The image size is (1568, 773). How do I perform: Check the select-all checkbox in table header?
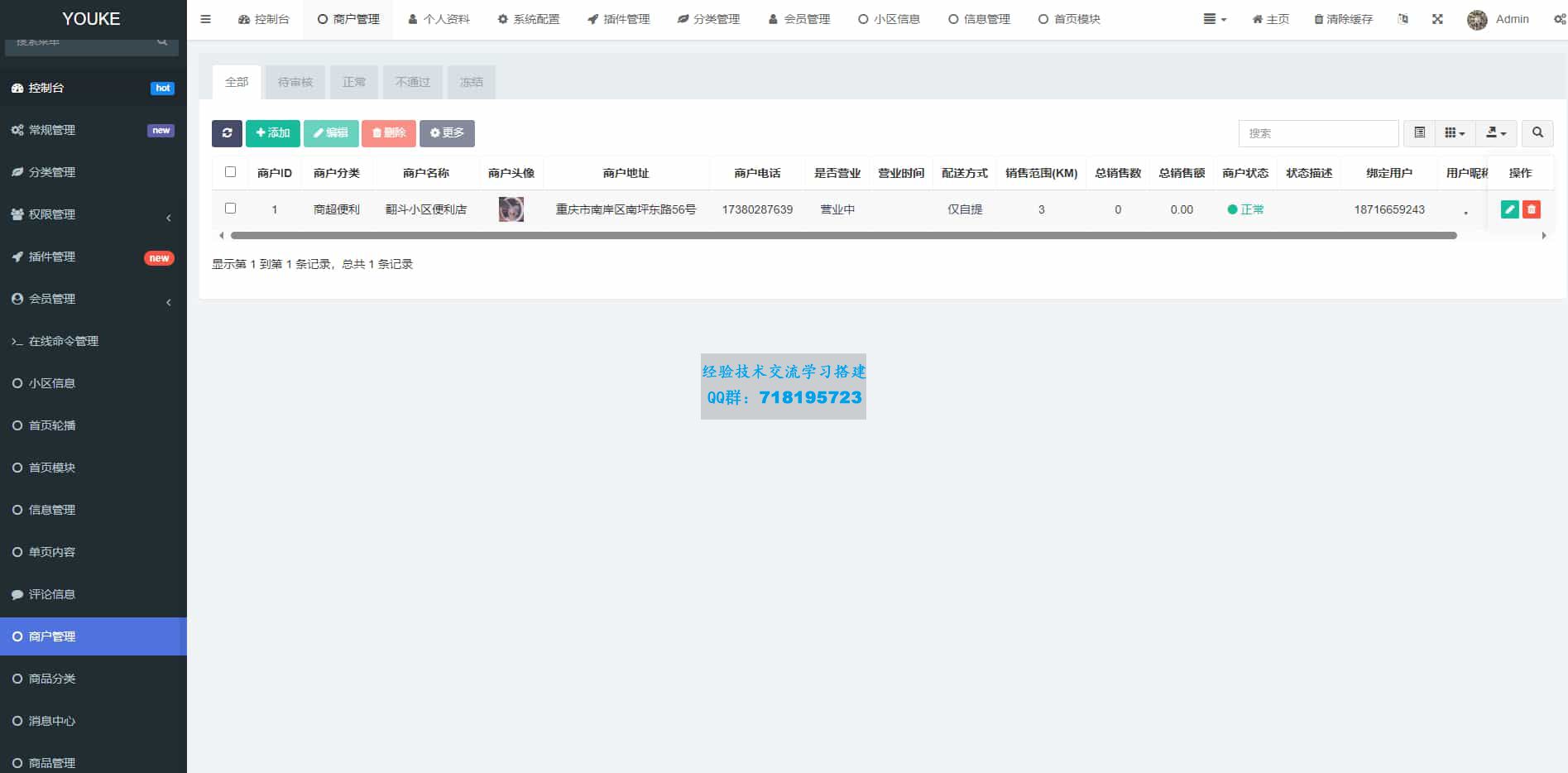click(231, 172)
